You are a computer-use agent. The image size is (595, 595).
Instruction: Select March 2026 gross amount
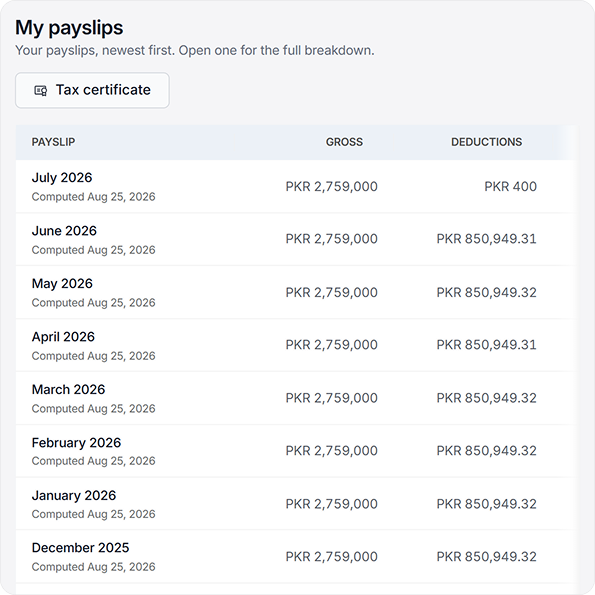(x=332, y=398)
